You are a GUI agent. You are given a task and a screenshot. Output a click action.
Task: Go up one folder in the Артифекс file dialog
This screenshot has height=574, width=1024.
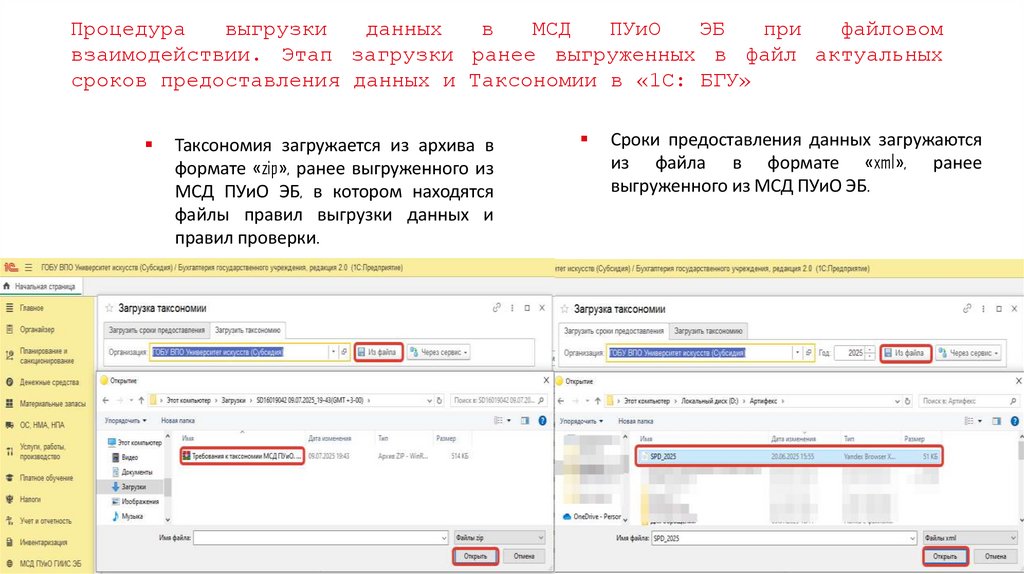click(x=598, y=401)
